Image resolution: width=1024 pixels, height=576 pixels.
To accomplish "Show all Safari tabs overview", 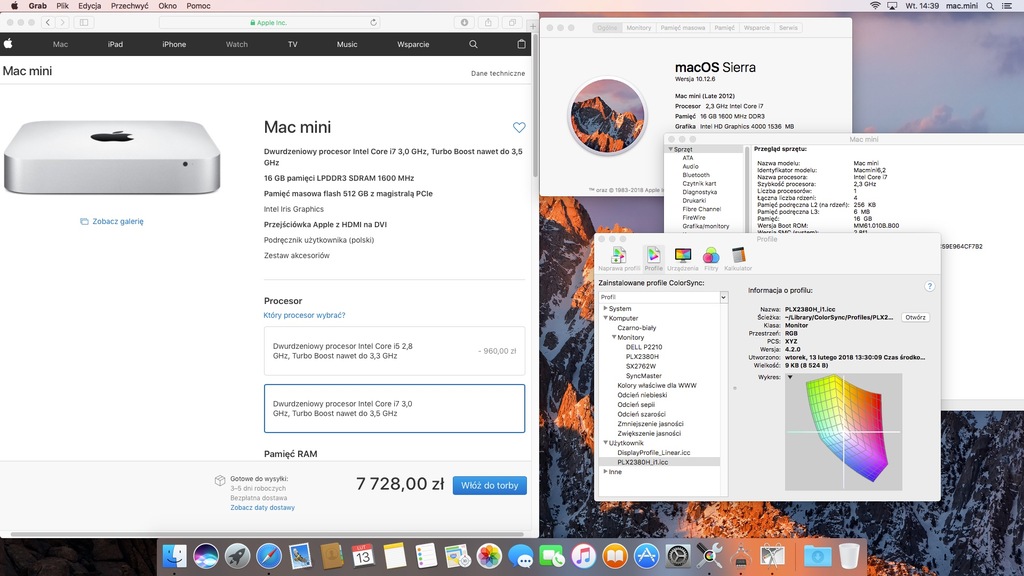I will click(513, 22).
